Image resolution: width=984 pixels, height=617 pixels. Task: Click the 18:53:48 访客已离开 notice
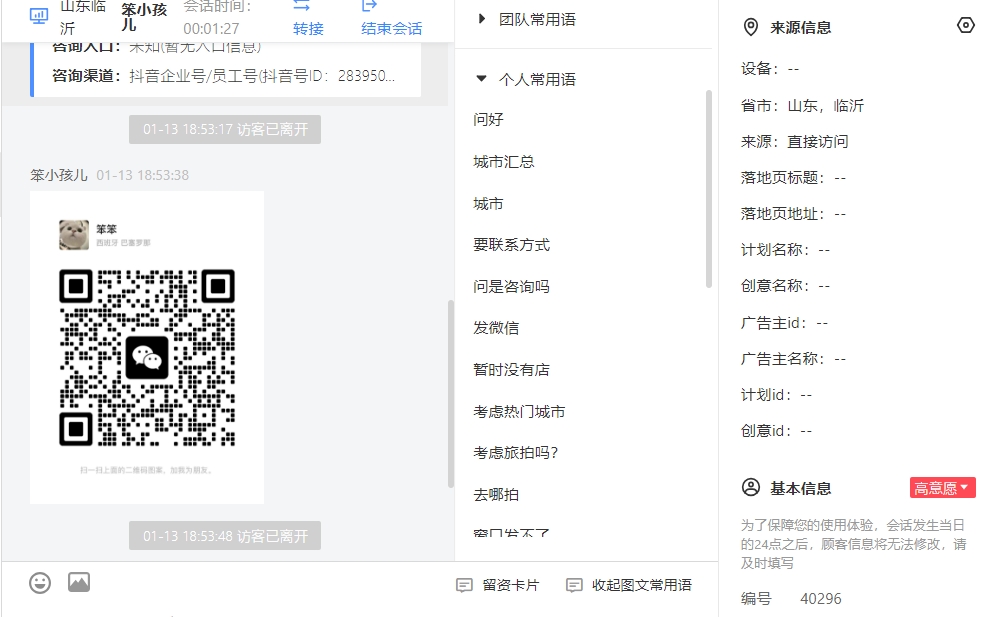pyautogui.click(x=225, y=536)
